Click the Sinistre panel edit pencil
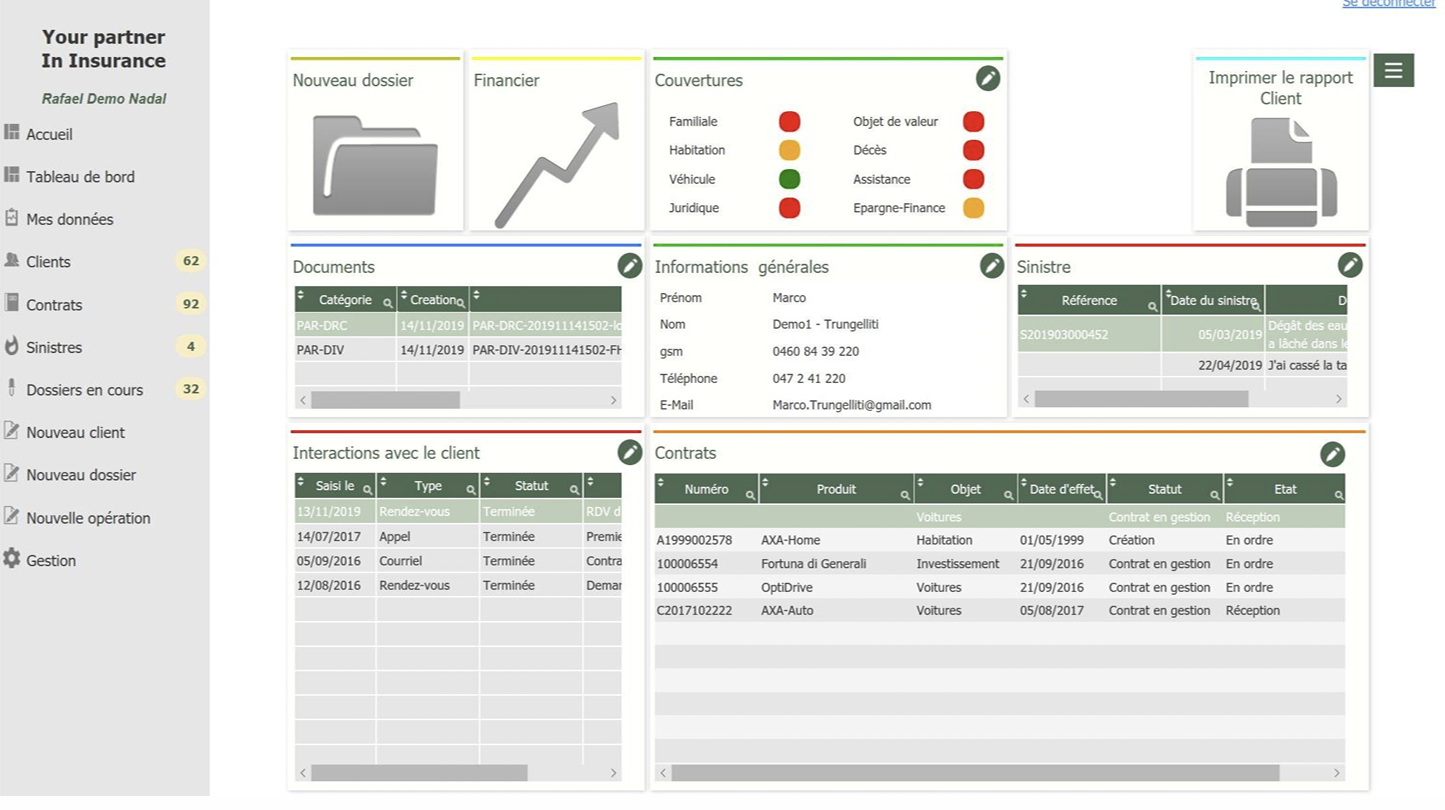Screen dimensions: 1445x810 coord(1349,265)
